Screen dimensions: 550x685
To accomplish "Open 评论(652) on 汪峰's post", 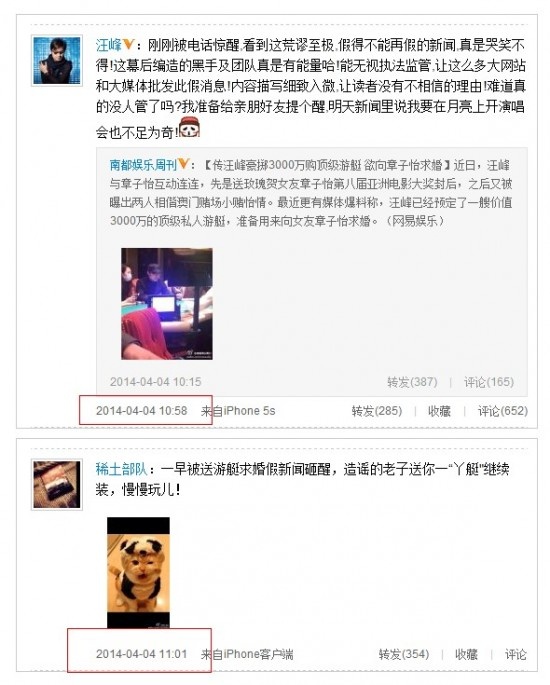I will point(502,411).
